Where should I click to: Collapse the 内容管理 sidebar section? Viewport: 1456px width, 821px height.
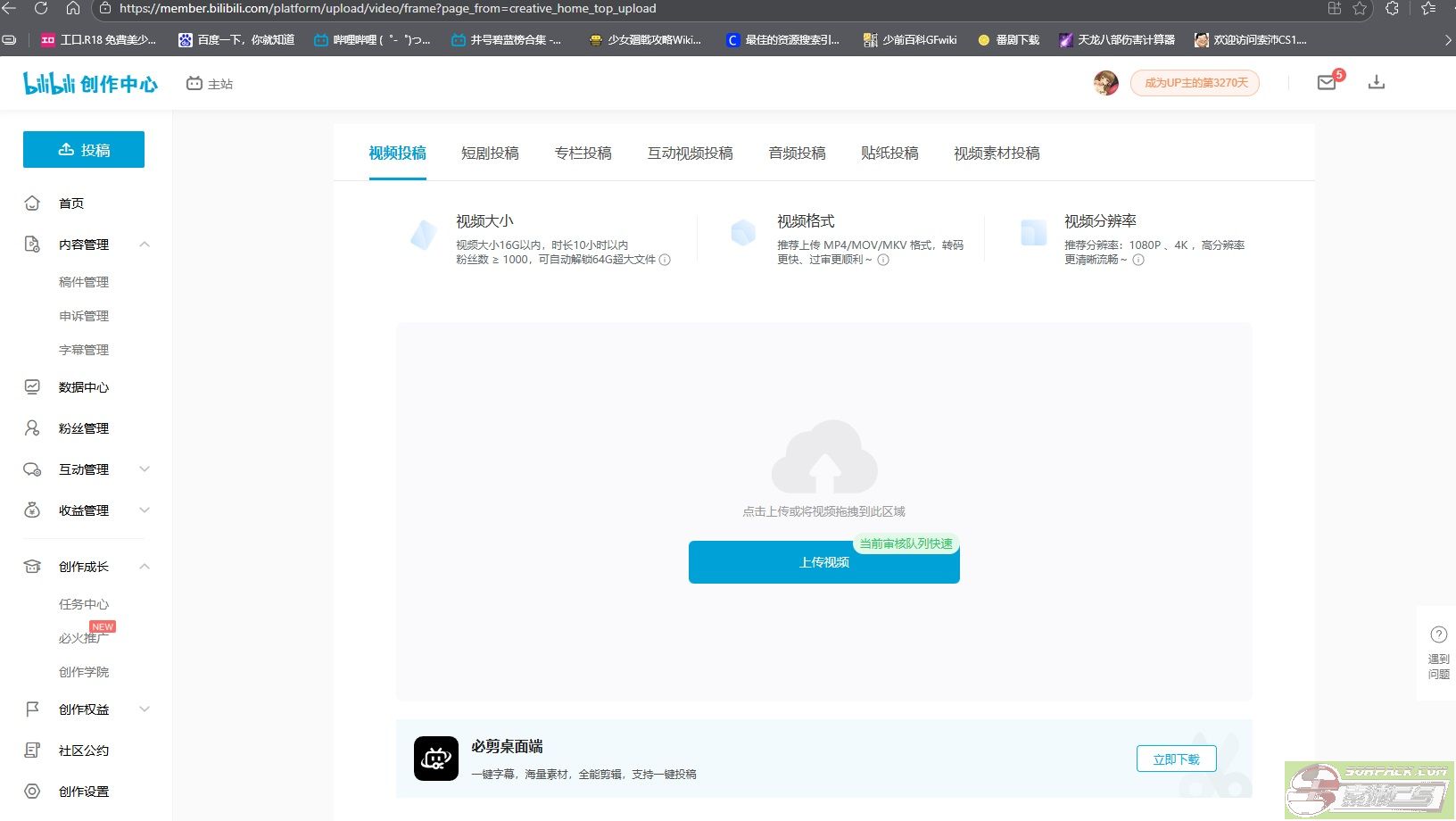coord(145,245)
